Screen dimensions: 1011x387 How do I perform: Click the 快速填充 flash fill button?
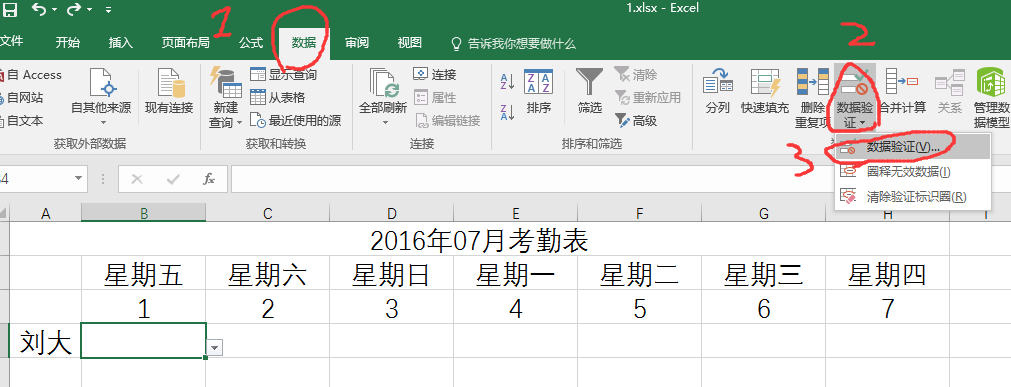coord(765,92)
